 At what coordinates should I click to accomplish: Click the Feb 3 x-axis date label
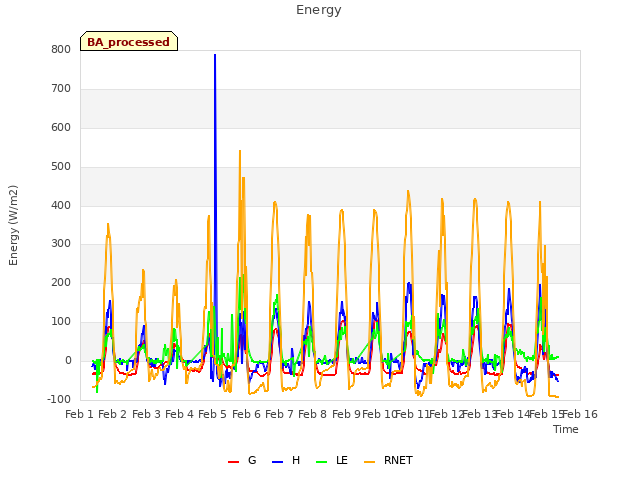(x=146, y=414)
